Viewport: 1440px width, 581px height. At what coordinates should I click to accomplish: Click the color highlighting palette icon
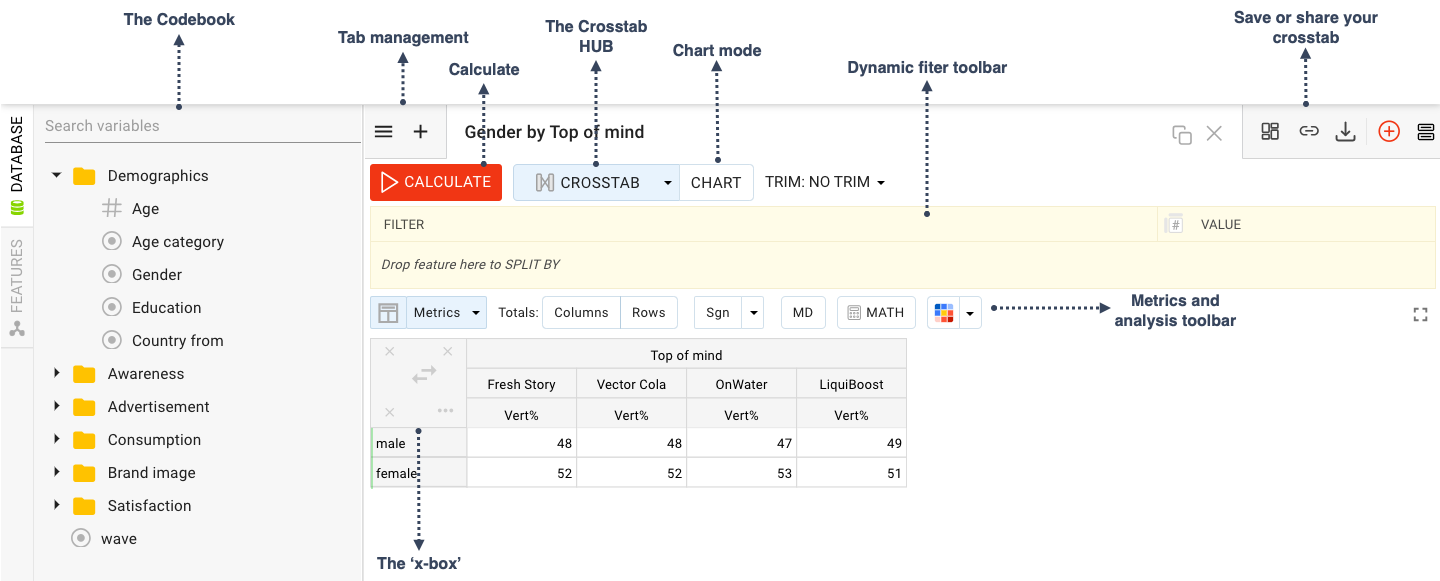944,312
